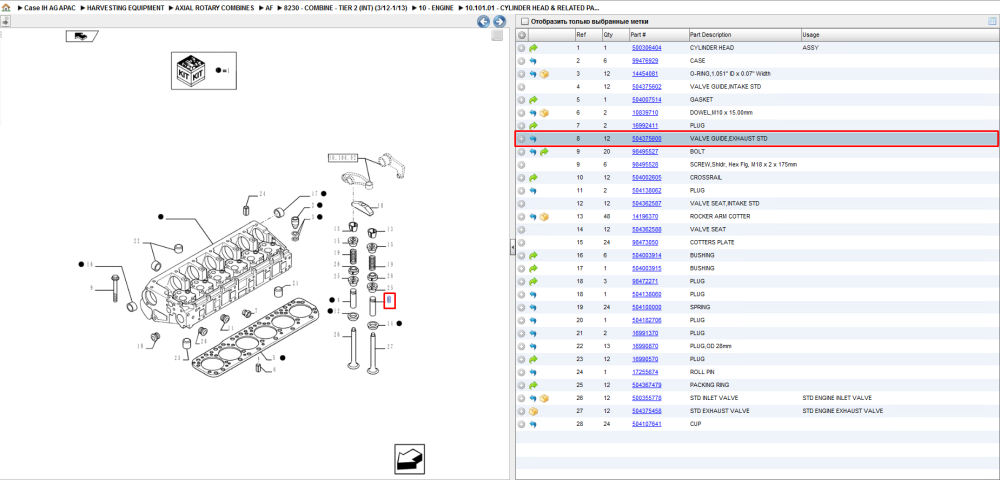Click the blue arrow icon for CUP row
1000x480 pixels.
click(533, 424)
